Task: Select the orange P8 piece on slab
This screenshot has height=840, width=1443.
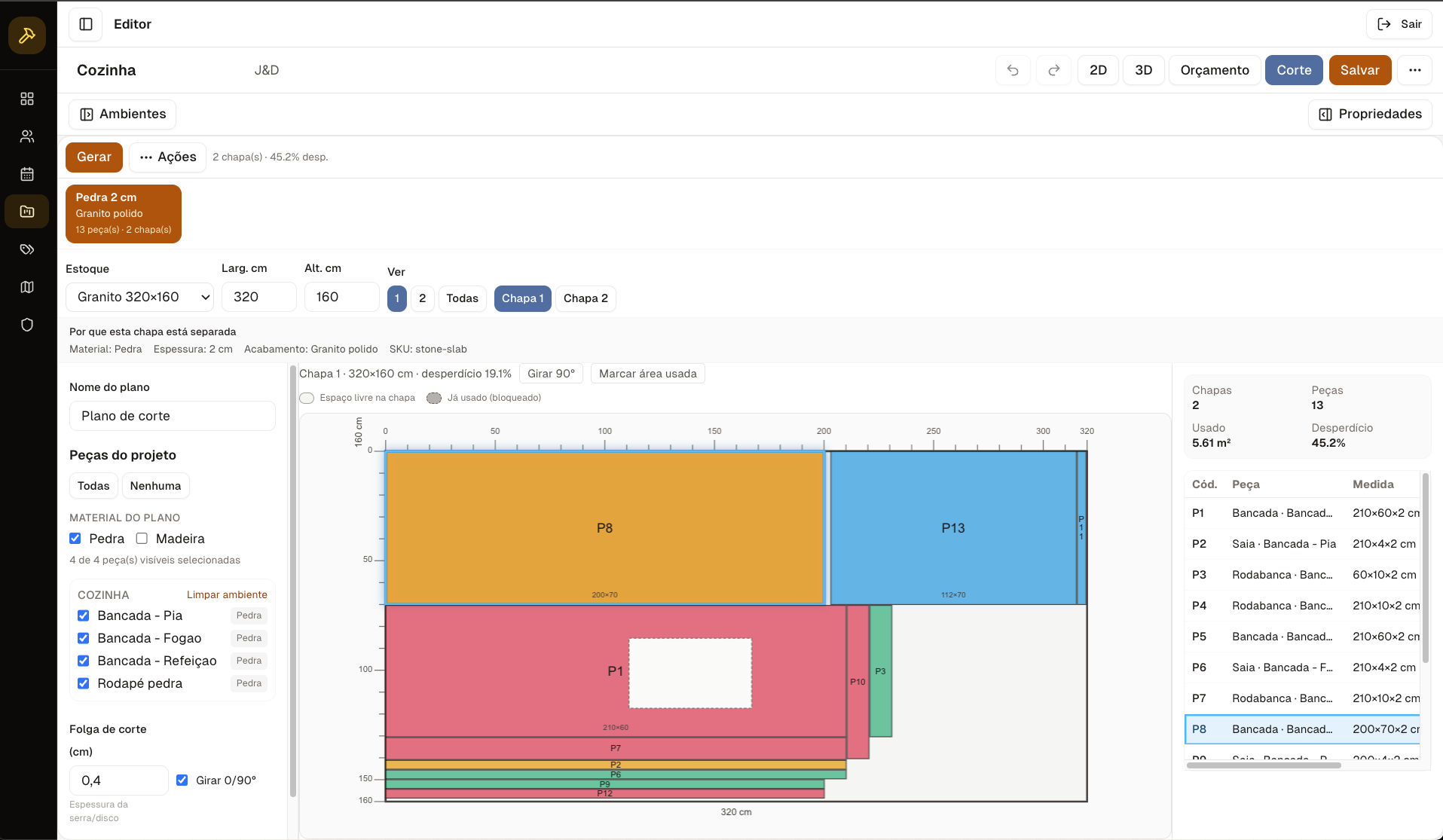Action: 604,527
